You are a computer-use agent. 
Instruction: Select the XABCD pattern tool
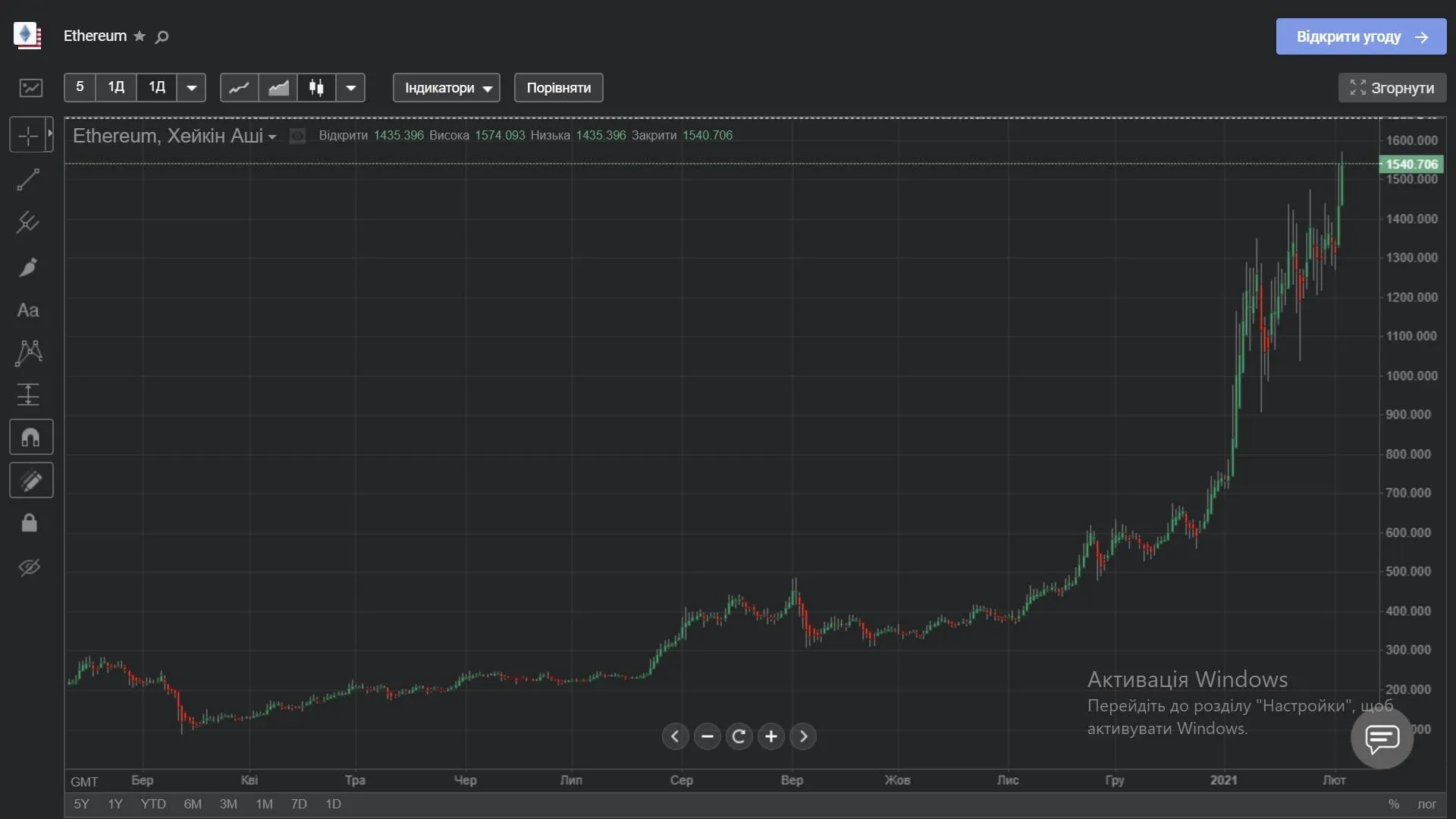tap(28, 353)
